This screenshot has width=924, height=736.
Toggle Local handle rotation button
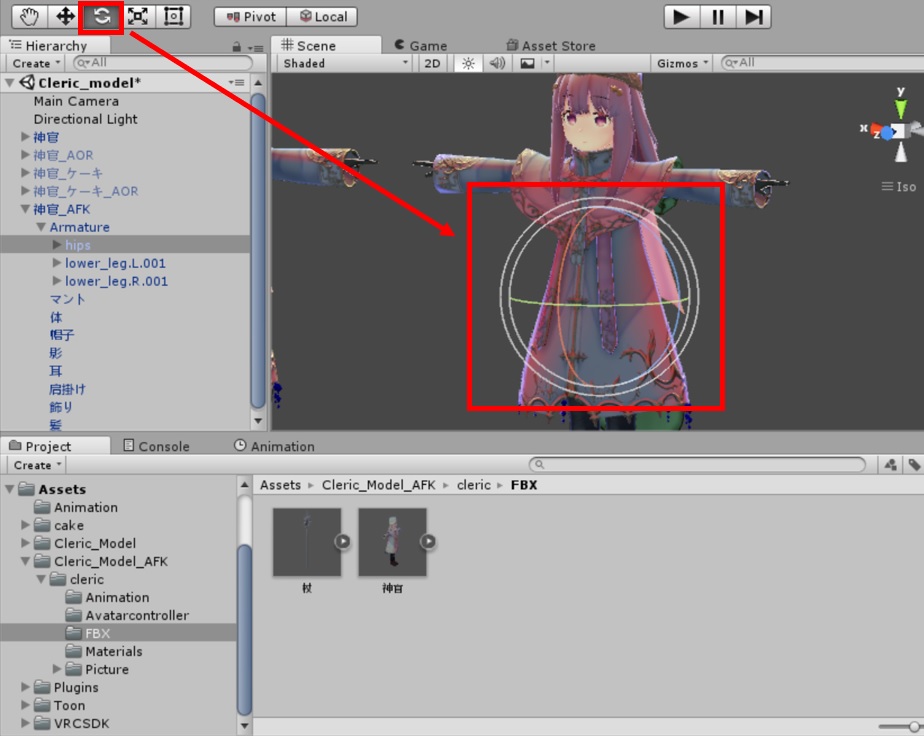322,16
